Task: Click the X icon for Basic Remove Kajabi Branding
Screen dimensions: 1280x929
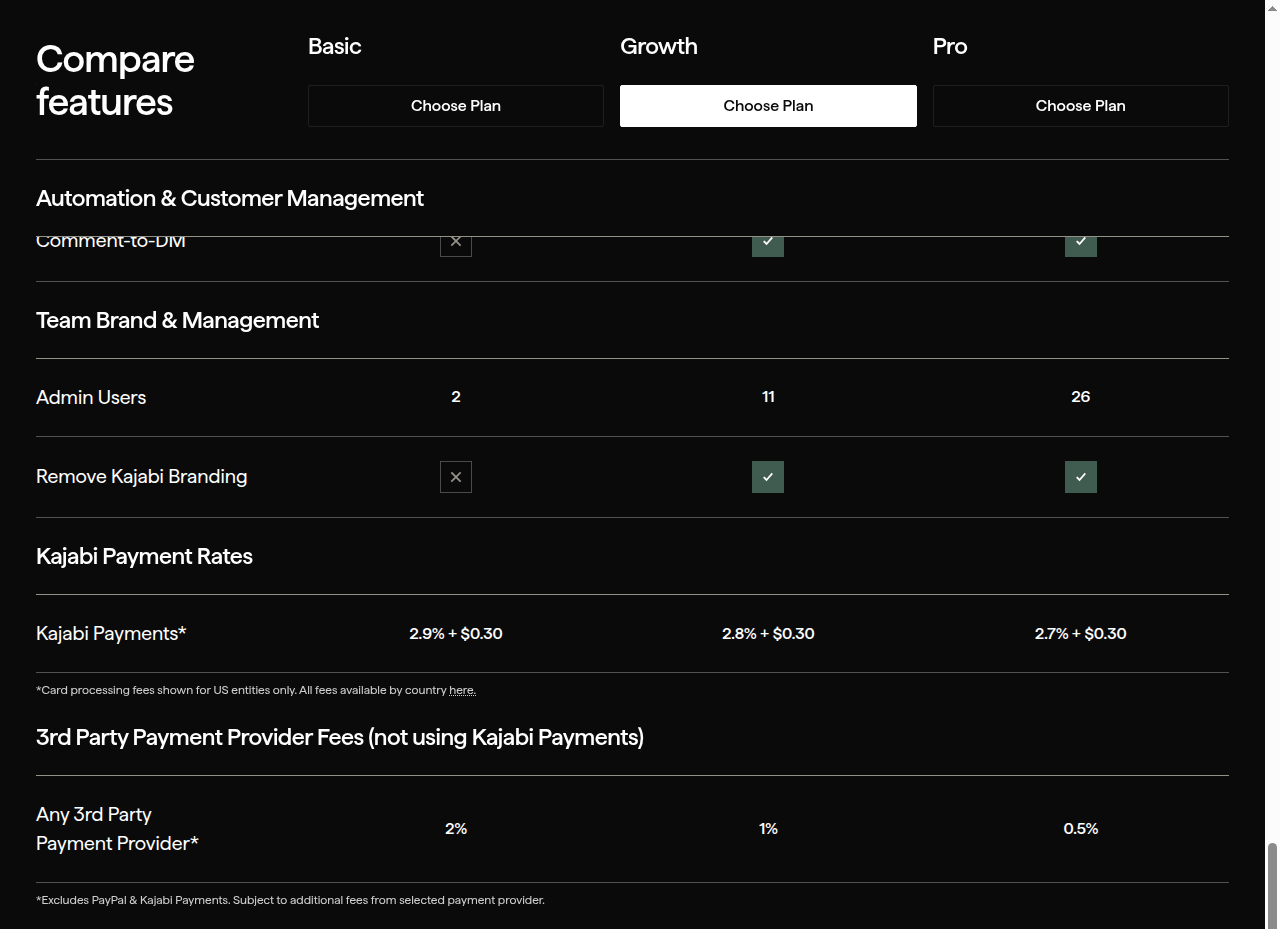Action: [456, 477]
